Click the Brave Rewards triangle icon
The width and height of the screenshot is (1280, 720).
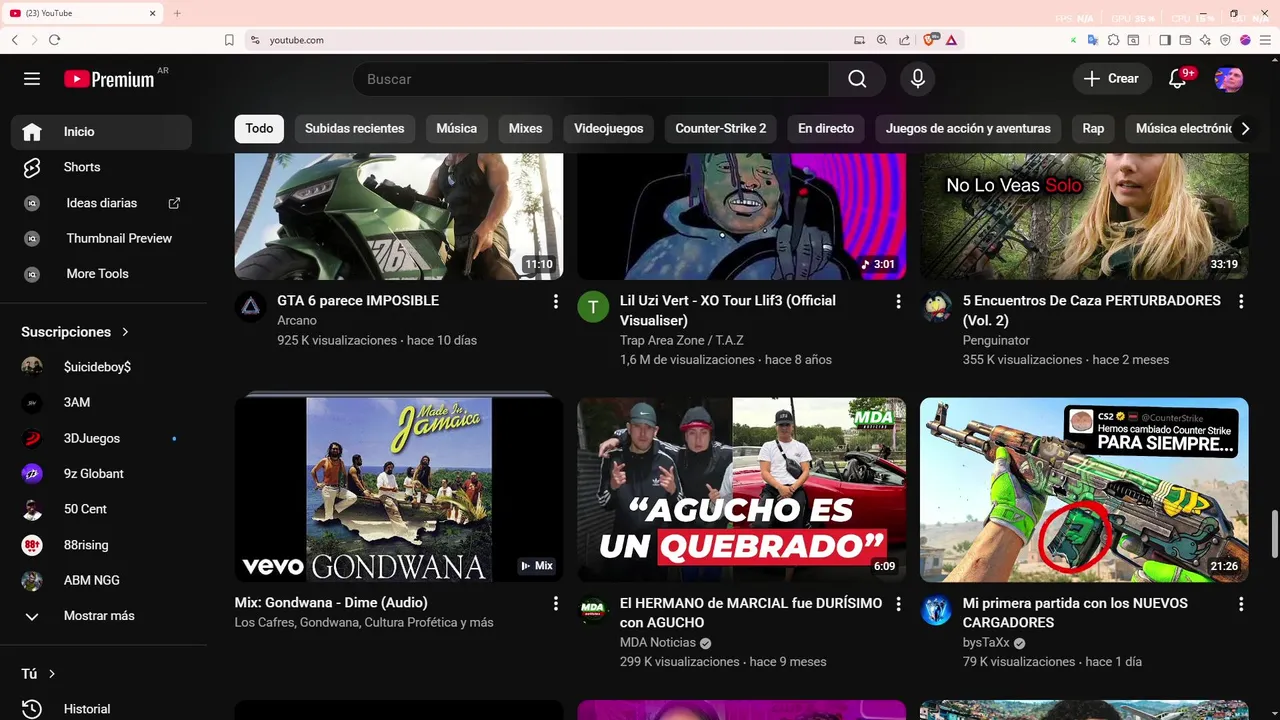951,40
